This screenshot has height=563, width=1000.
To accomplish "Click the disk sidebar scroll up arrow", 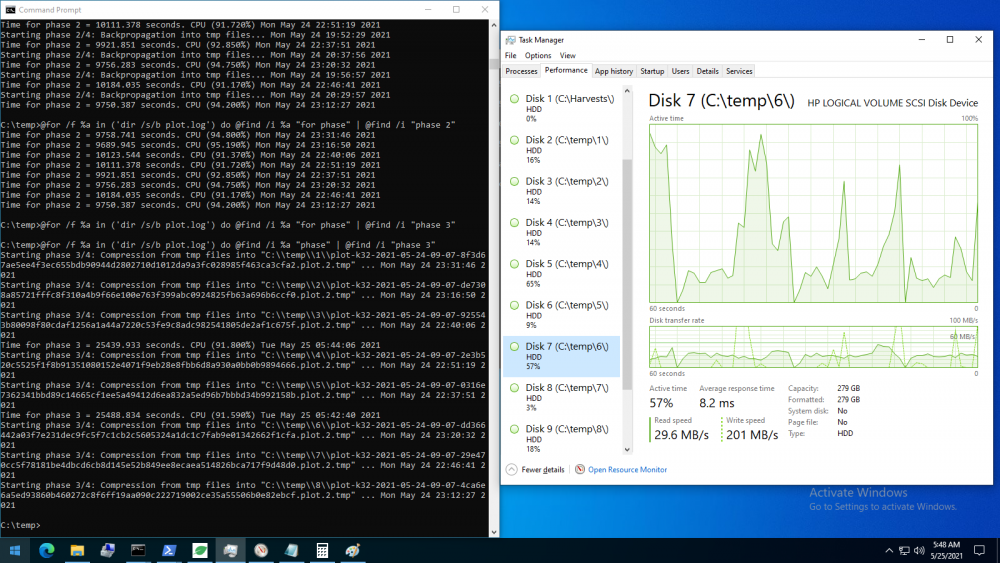I will (627, 91).
